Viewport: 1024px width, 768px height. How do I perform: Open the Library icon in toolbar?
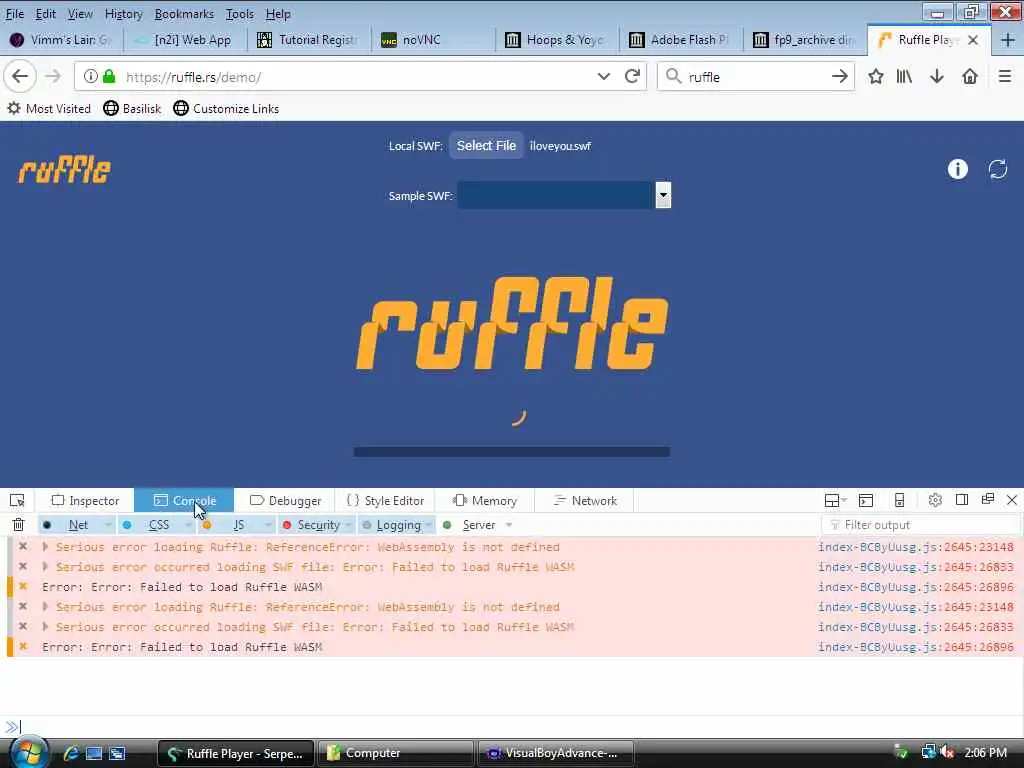click(904, 76)
